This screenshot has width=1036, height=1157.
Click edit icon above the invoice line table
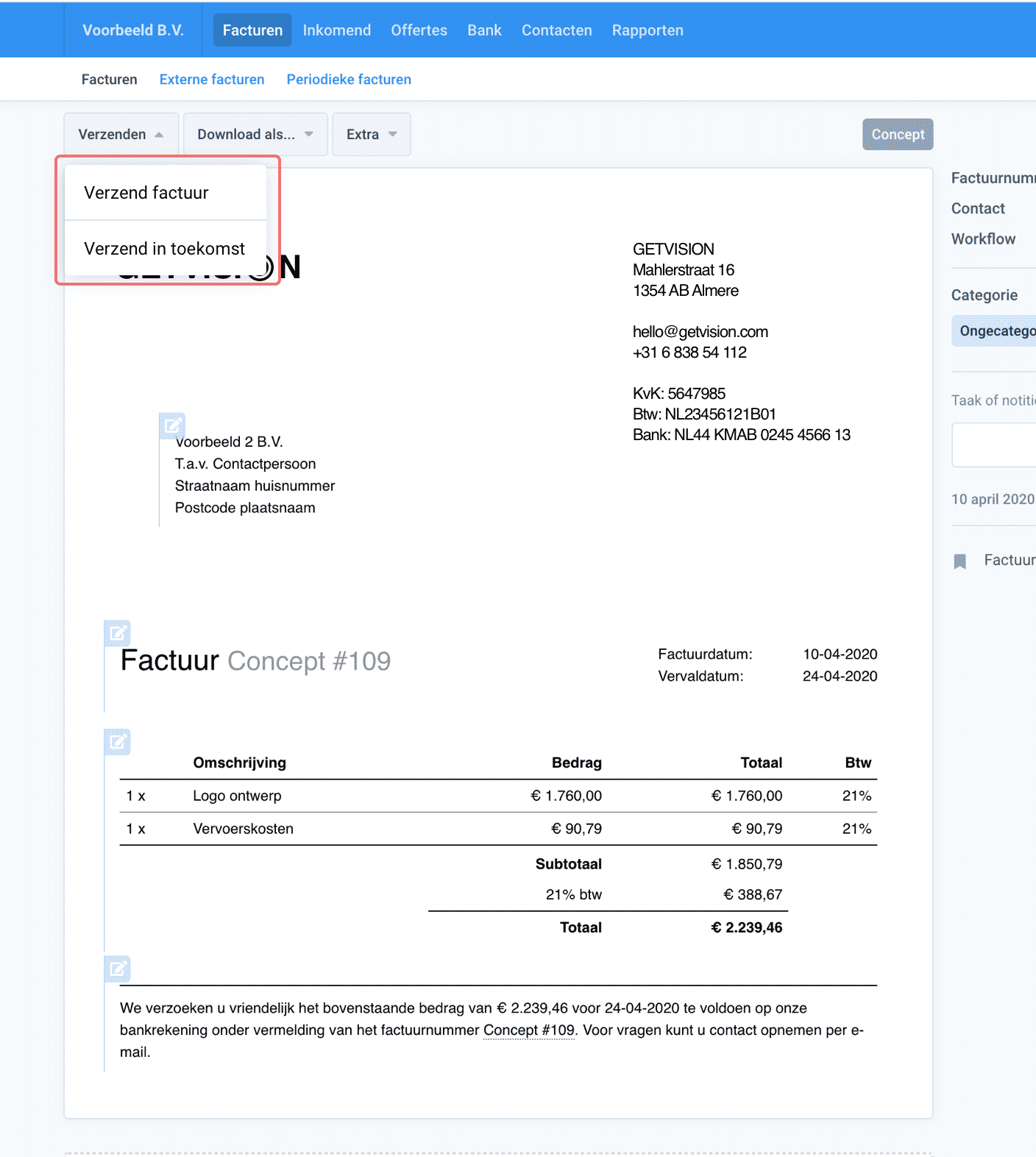tap(117, 742)
